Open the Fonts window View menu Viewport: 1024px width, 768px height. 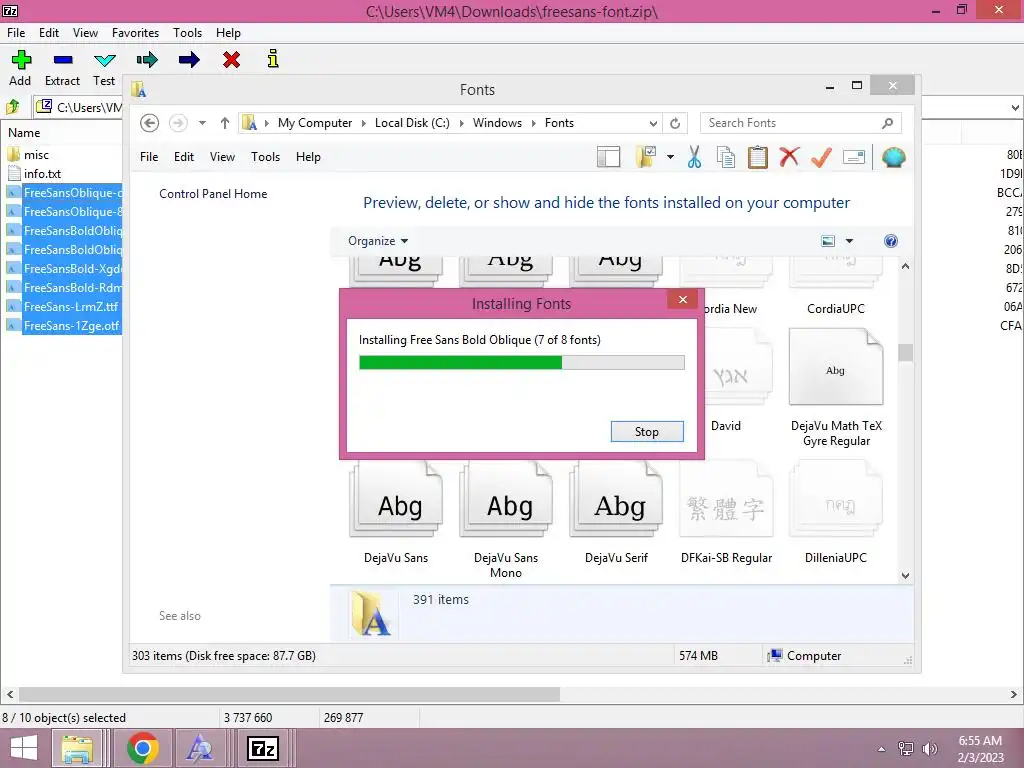tap(222, 157)
